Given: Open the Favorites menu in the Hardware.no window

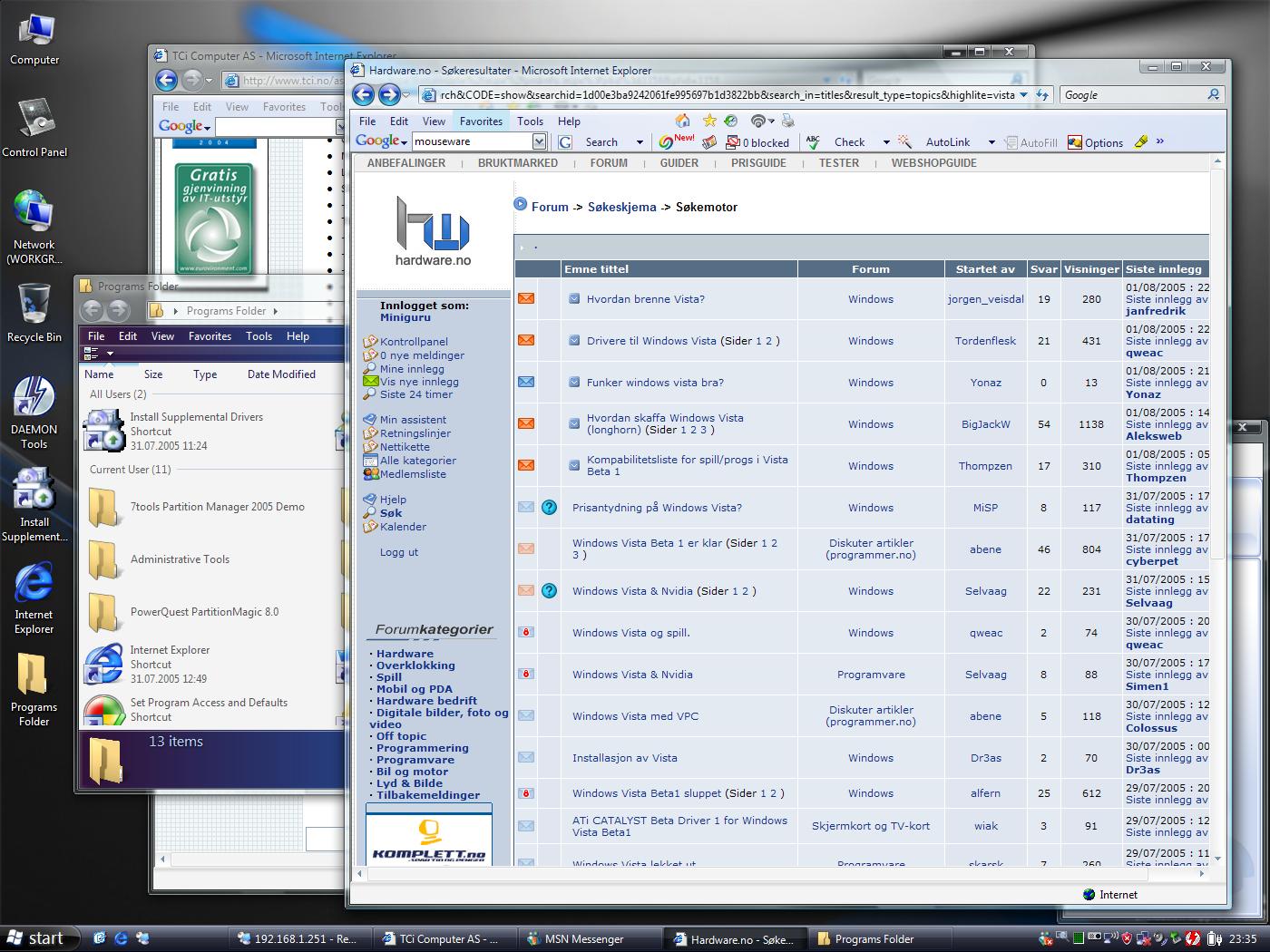Looking at the screenshot, I should click(481, 121).
